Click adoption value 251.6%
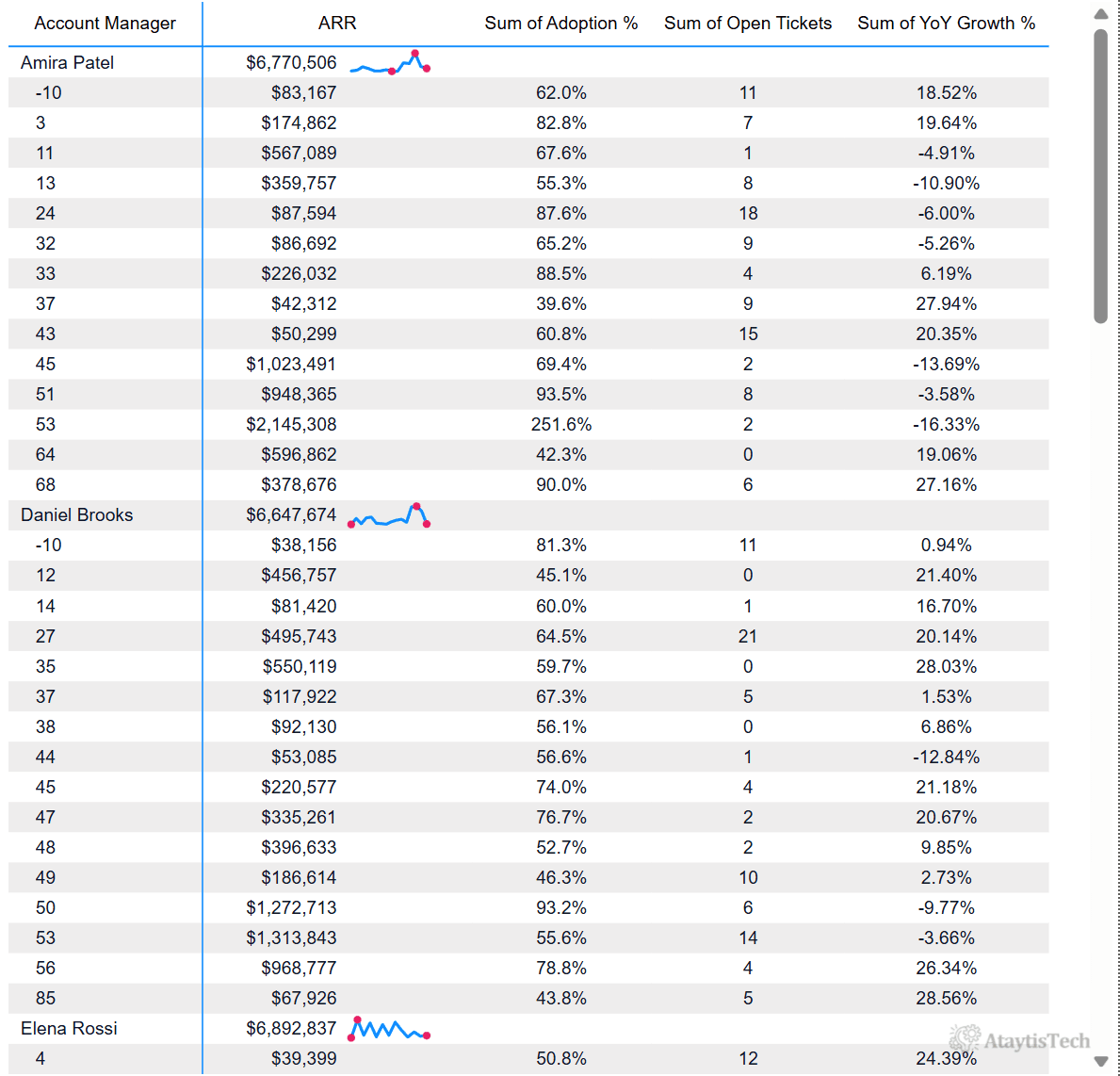 click(x=561, y=424)
